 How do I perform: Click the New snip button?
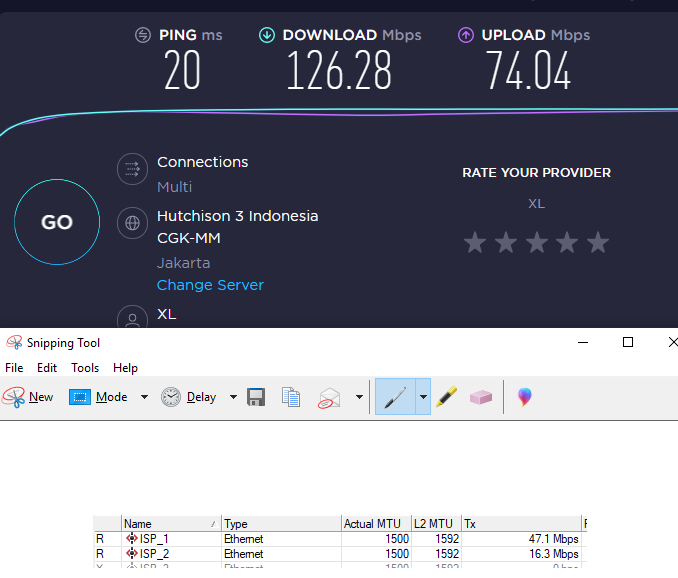pos(28,397)
